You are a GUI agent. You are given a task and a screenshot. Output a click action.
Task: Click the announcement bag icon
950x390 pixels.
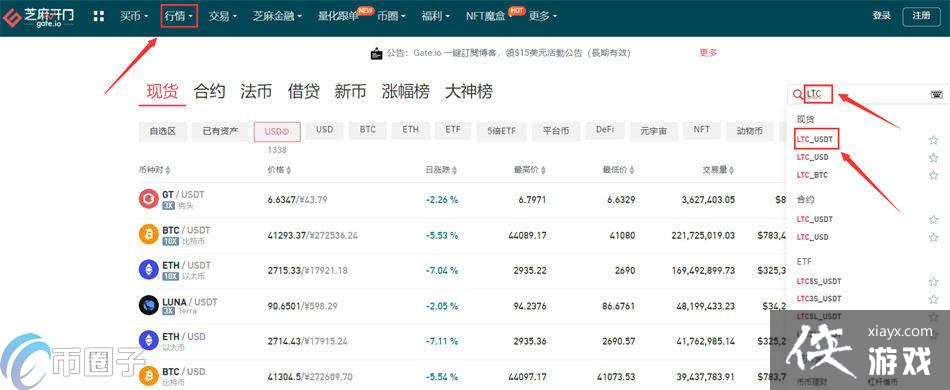376,53
